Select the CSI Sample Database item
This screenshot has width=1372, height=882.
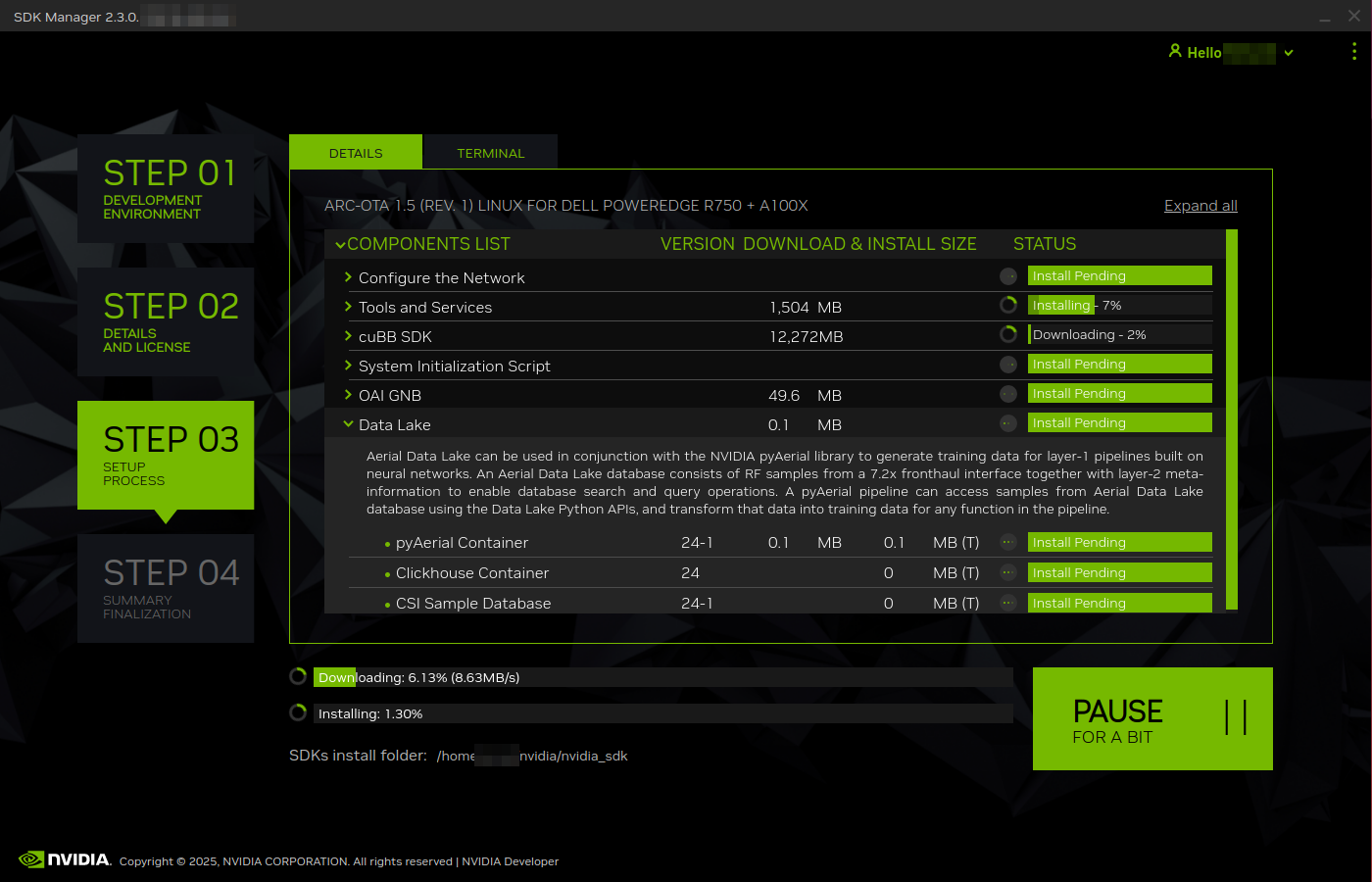click(x=473, y=604)
